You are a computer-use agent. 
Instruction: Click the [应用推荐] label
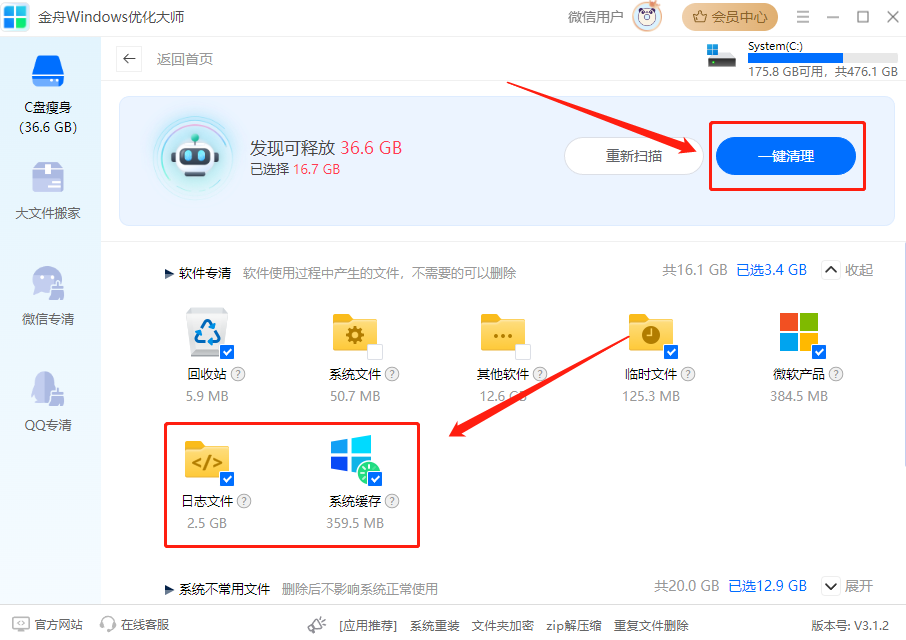(x=368, y=626)
